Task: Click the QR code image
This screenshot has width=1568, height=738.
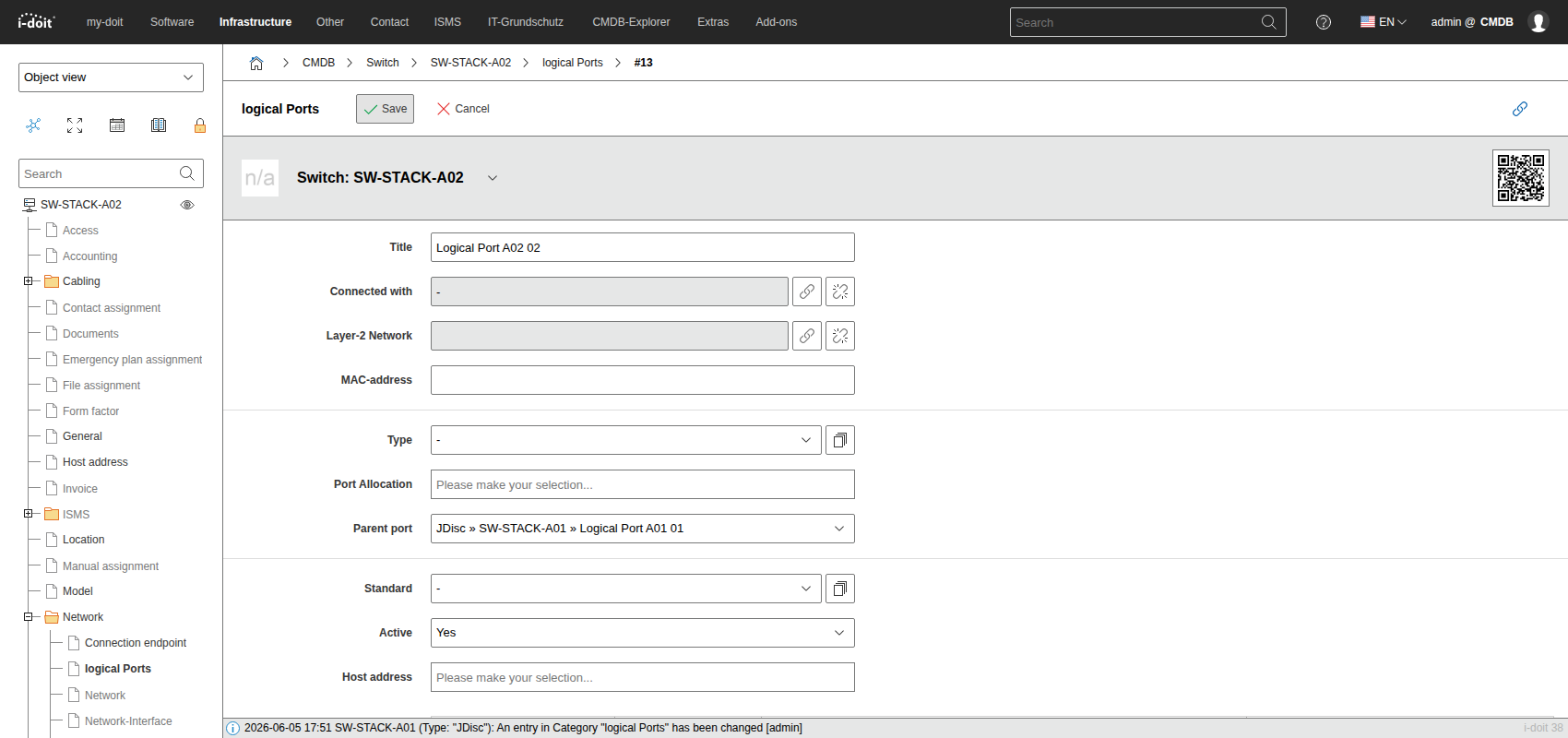Action: click(1521, 178)
